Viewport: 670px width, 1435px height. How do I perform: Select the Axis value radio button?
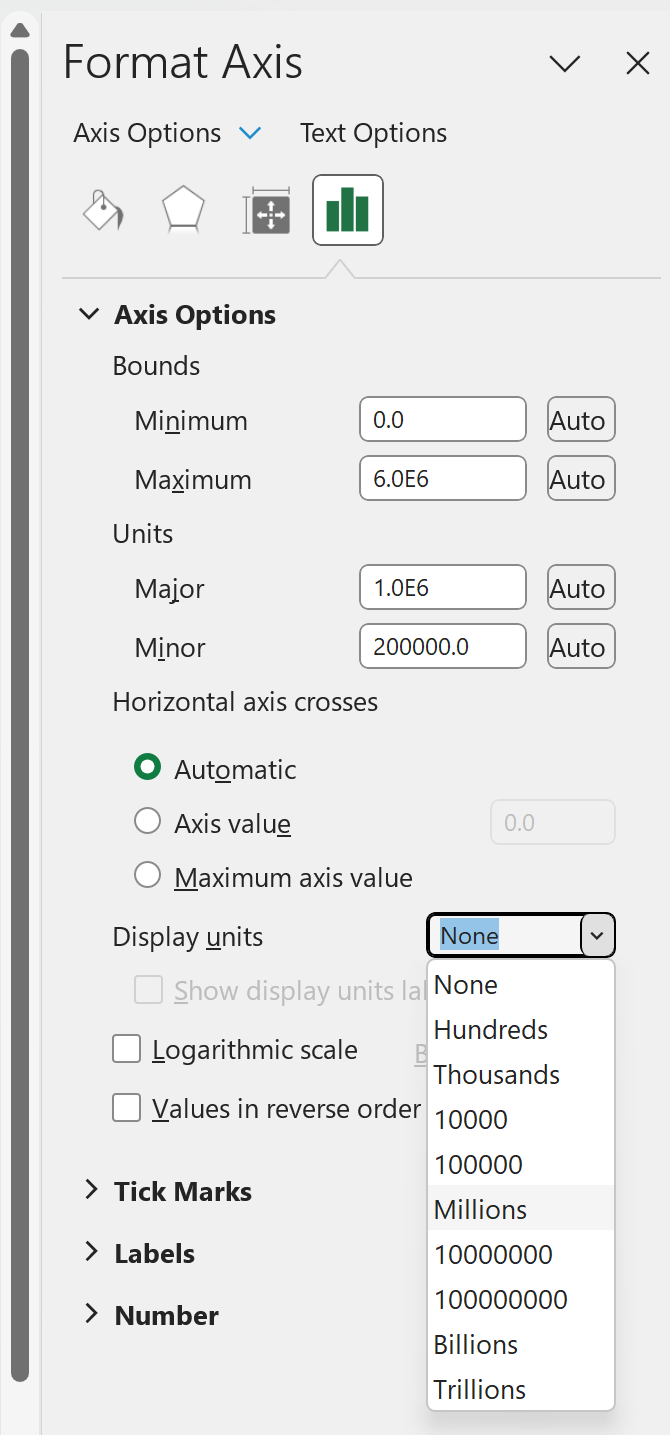(x=147, y=821)
